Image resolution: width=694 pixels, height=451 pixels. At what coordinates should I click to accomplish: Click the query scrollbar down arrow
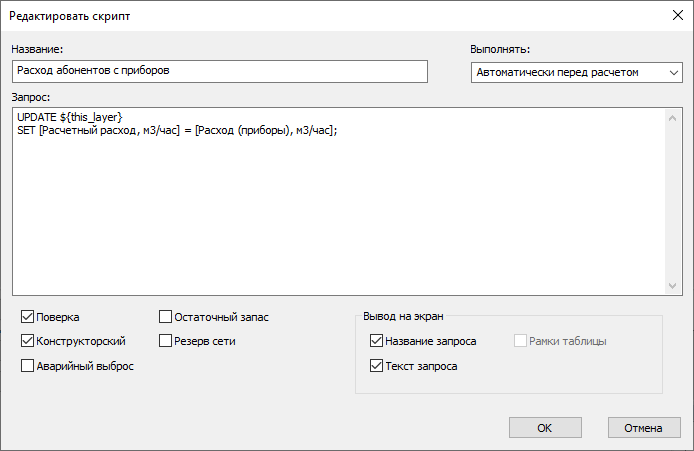click(x=673, y=287)
